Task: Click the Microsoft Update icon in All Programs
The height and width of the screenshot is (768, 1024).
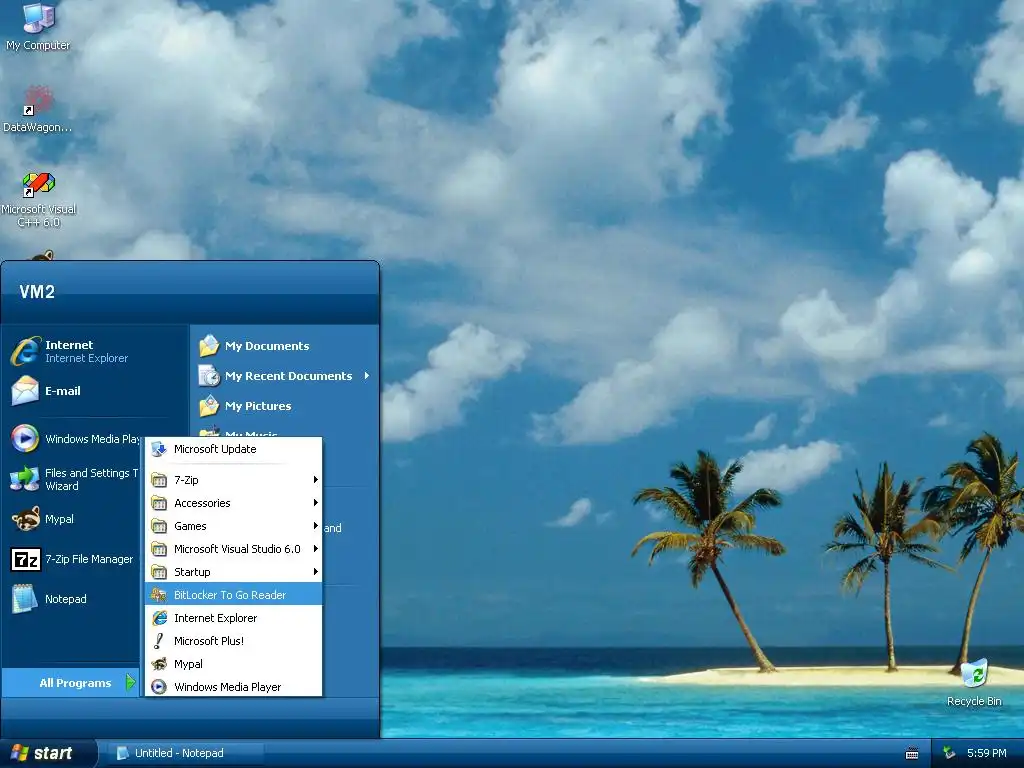Action: 159,449
